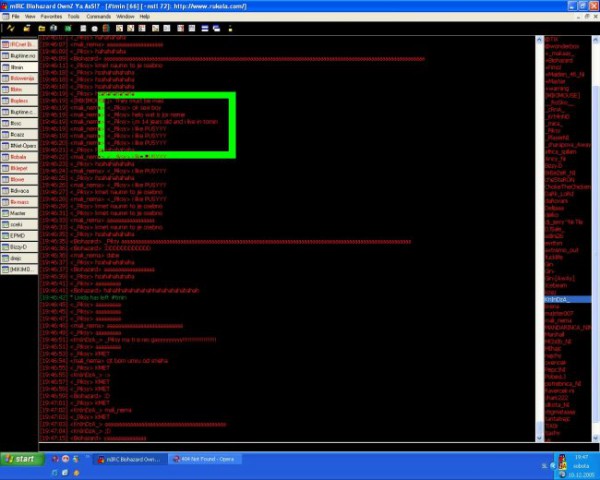Open the Favorites menu

click(x=51, y=16)
